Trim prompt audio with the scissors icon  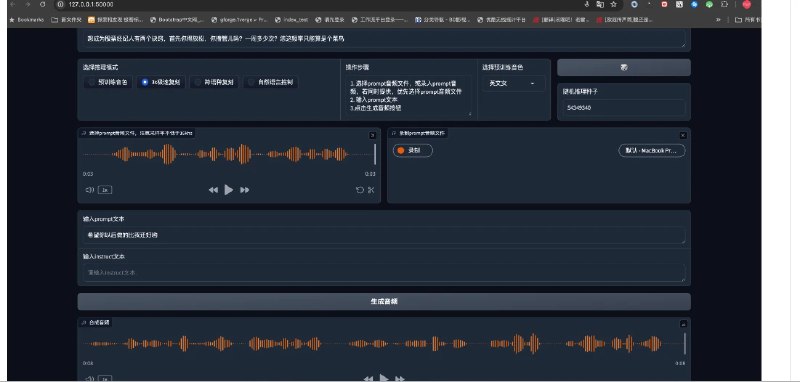(x=371, y=190)
